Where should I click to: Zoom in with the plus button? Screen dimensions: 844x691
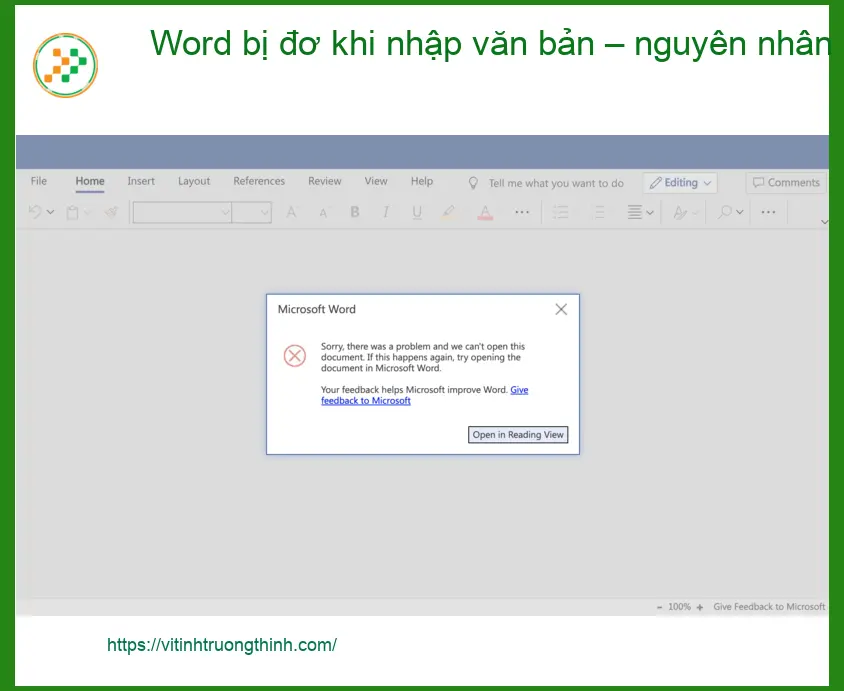click(x=700, y=607)
